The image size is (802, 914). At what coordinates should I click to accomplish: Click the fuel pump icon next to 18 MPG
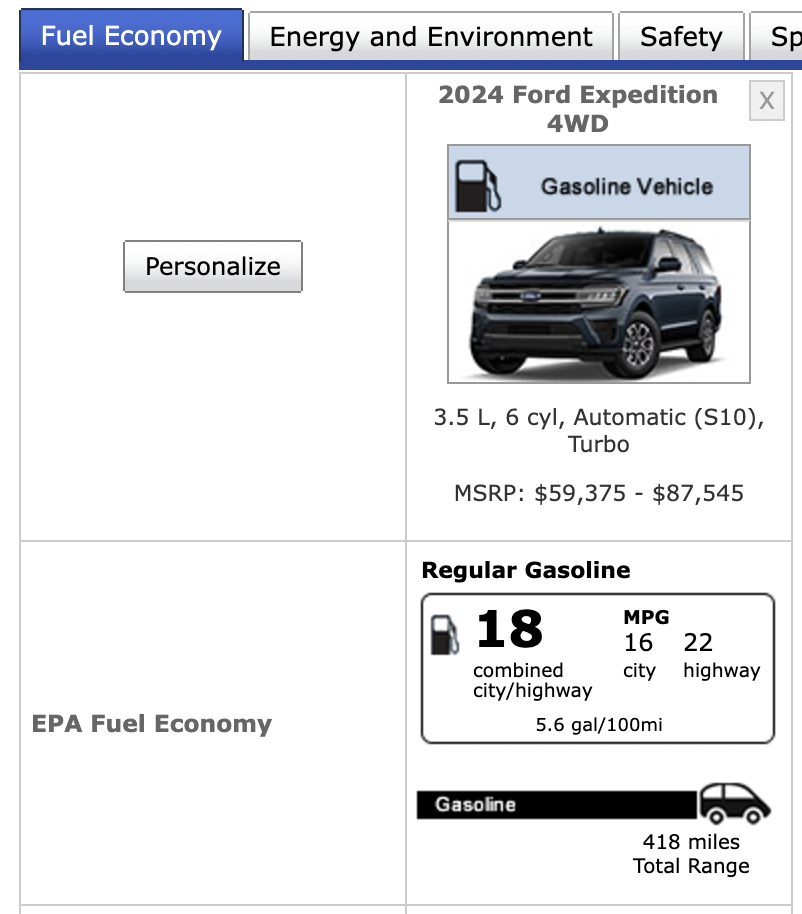point(445,635)
